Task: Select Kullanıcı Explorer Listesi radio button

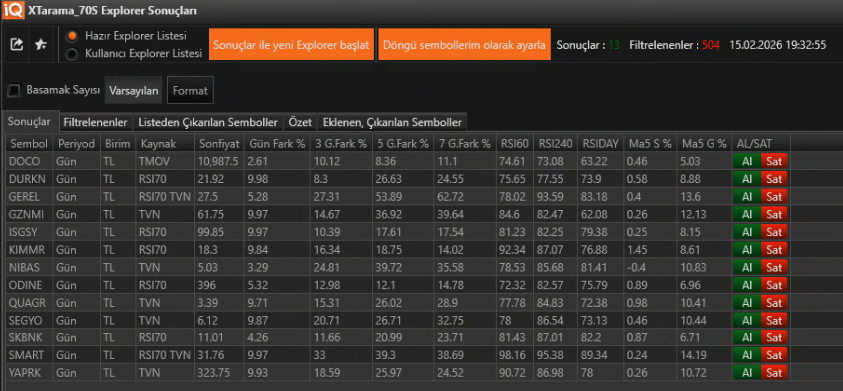Action: point(71,54)
